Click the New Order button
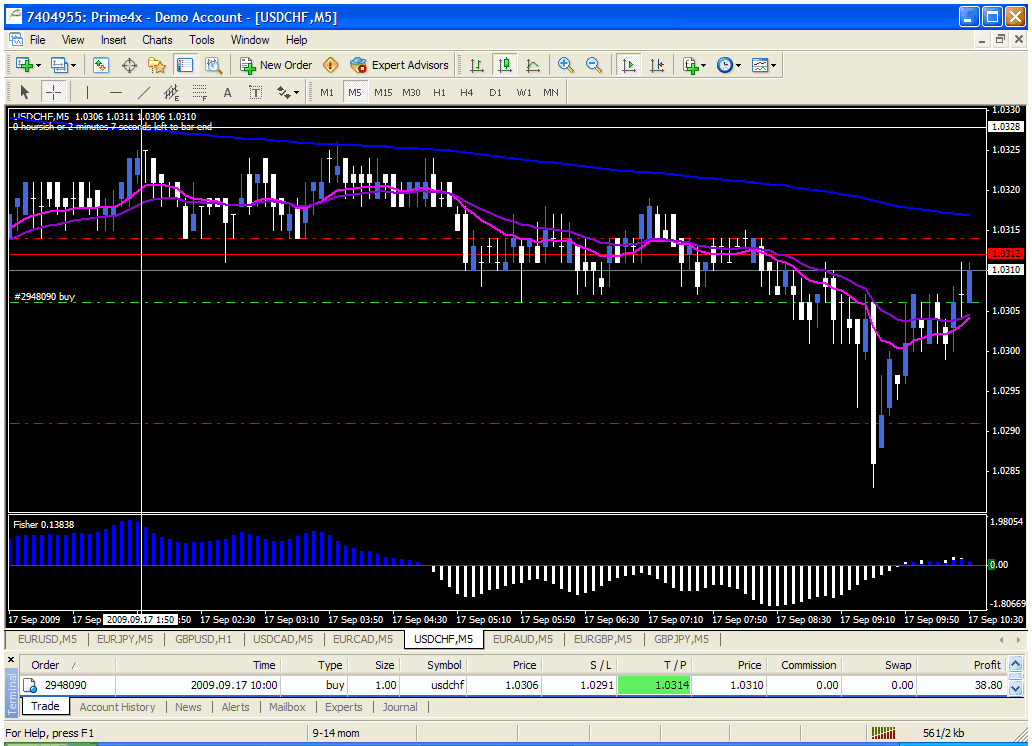Image resolution: width=1032 pixels, height=746 pixels. [x=276, y=65]
